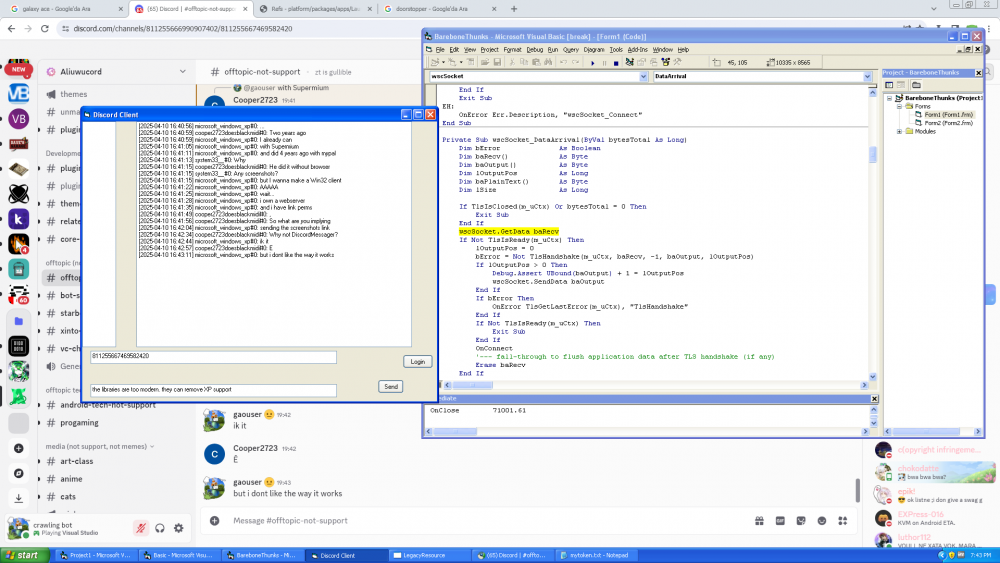Click the Start run button in VB toolbar
The height and width of the screenshot is (563, 1000).
tap(591, 62)
